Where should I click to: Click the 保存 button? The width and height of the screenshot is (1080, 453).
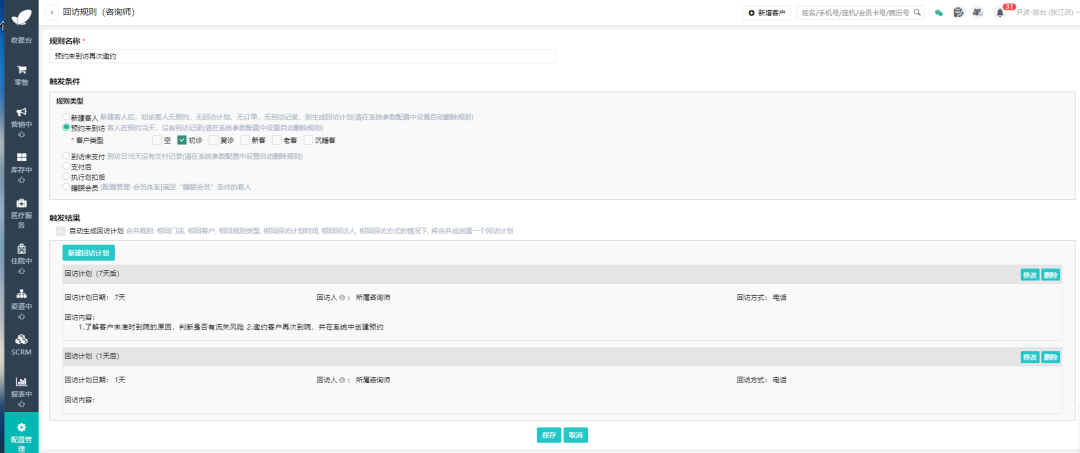pos(549,435)
